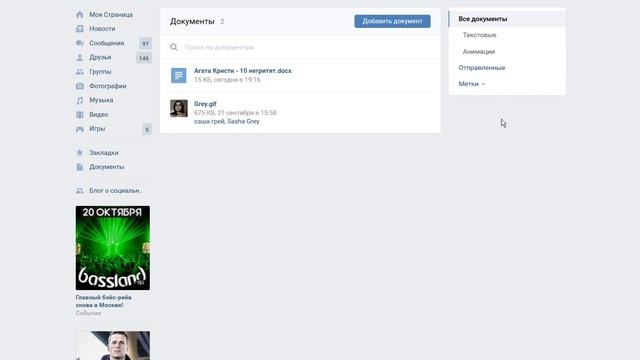Select the Отправленные filter tab
Screen dimensions: 640x360
click(x=482, y=68)
